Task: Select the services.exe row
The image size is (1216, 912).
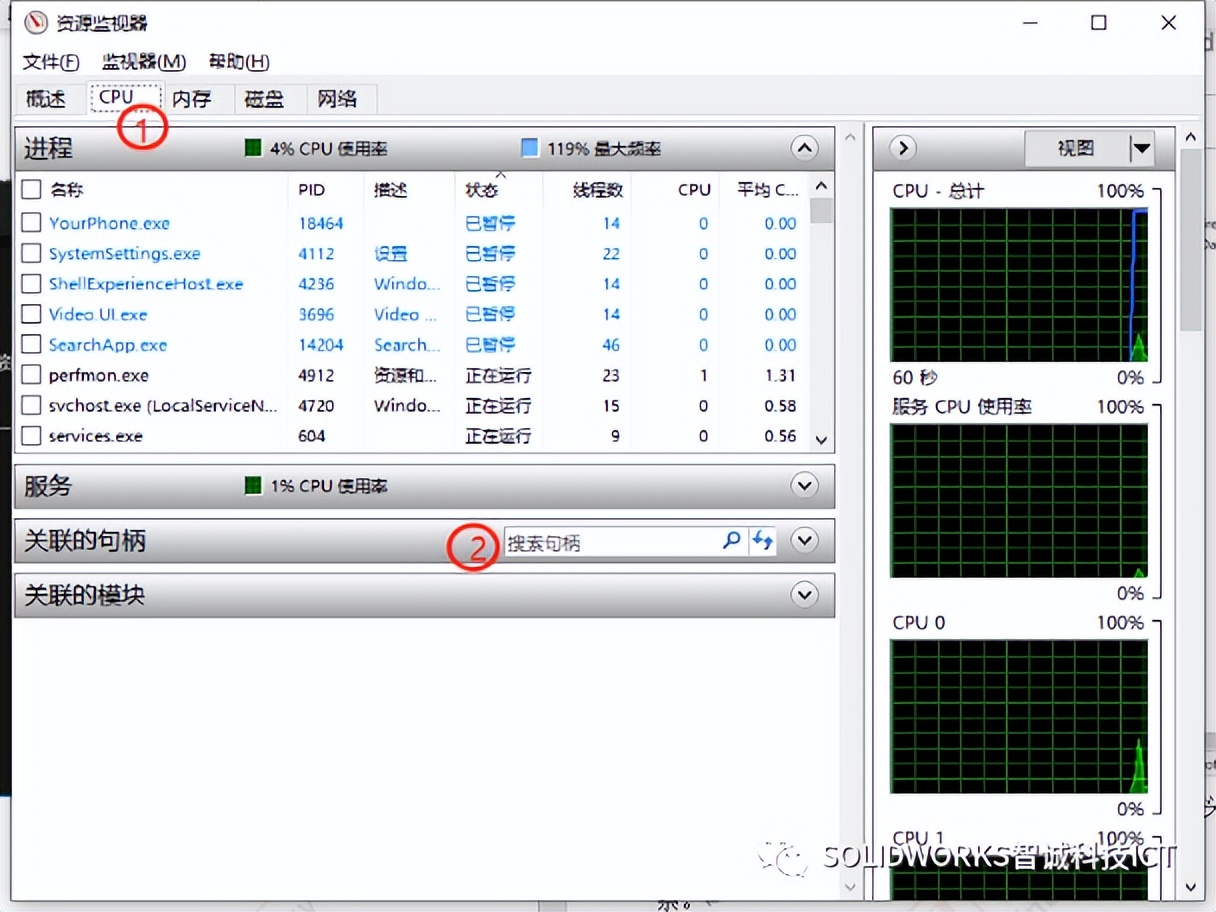Action: [412, 436]
